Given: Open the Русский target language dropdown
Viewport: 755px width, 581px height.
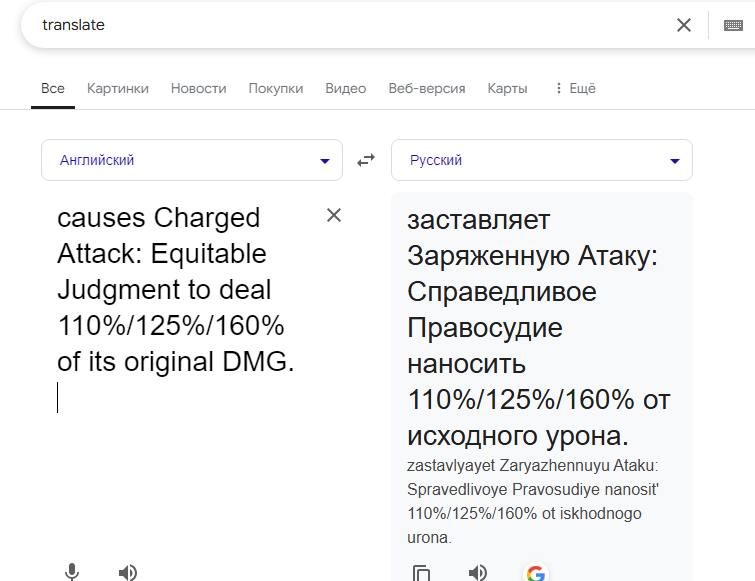Looking at the screenshot, I should 542,160.
